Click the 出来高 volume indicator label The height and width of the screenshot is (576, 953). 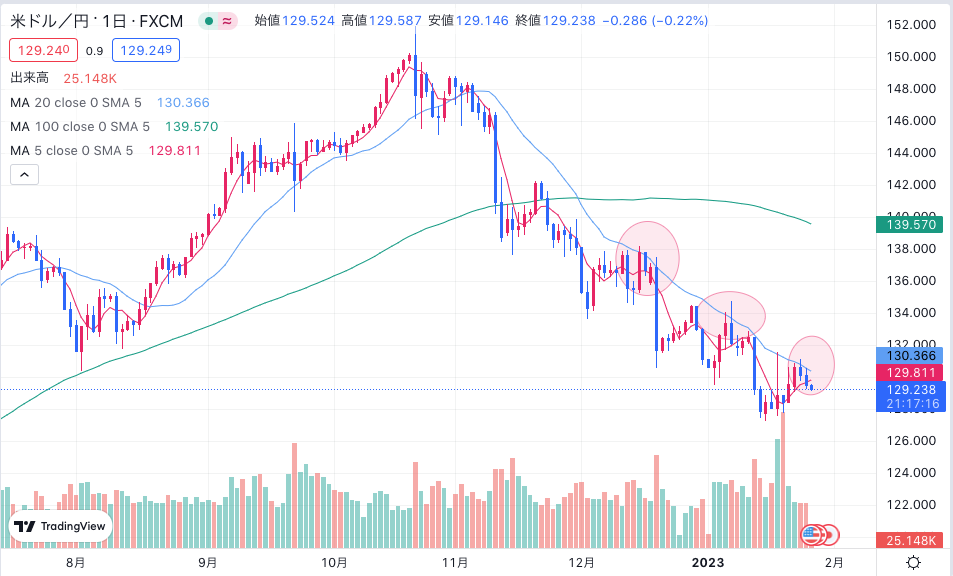click(x=29, y=78)
